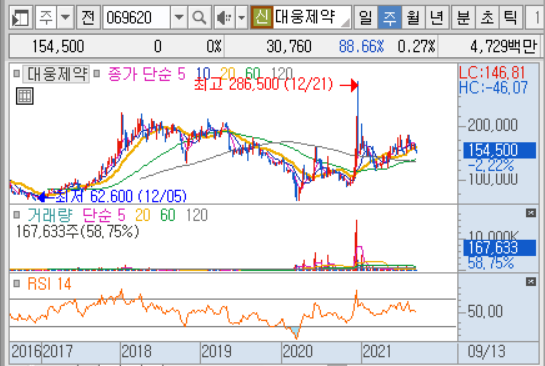Click the 최저 62,600 (12/05) low marker
Screen dimensions: 545x366
point(121,196)
